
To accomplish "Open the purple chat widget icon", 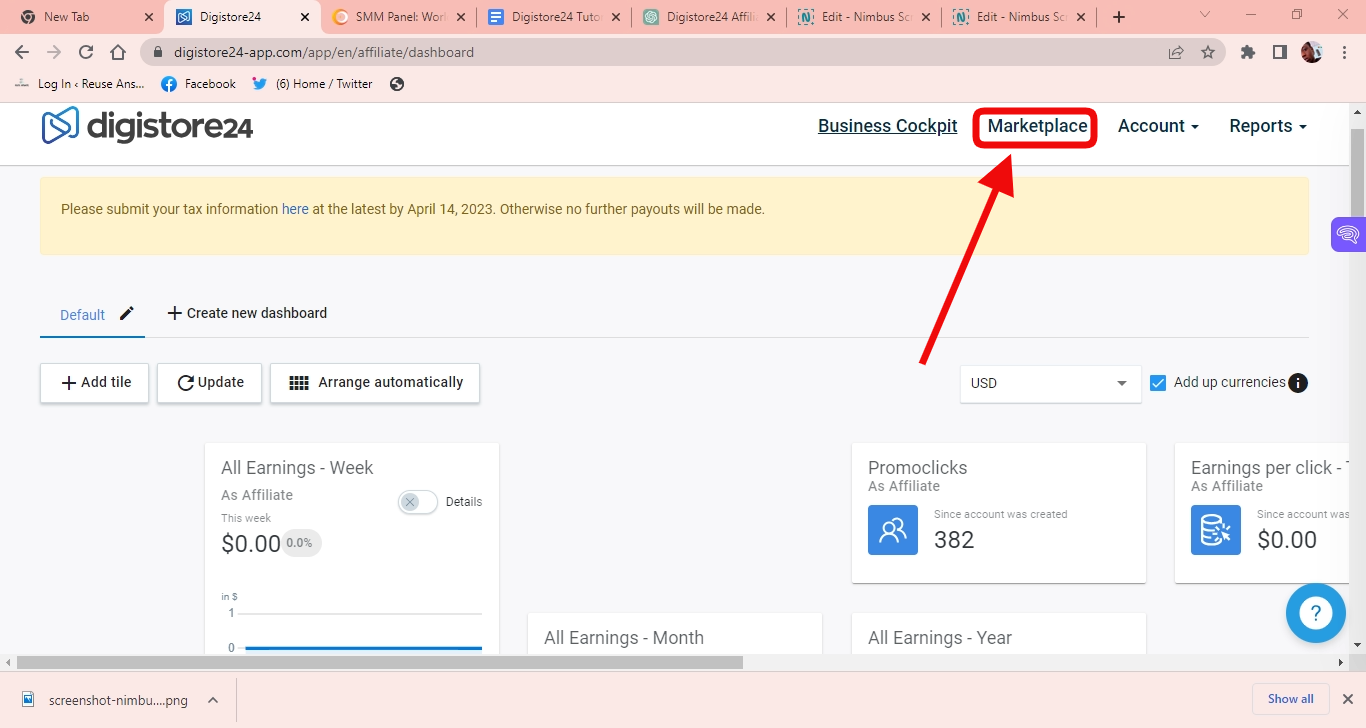I will coord(1348,235).
